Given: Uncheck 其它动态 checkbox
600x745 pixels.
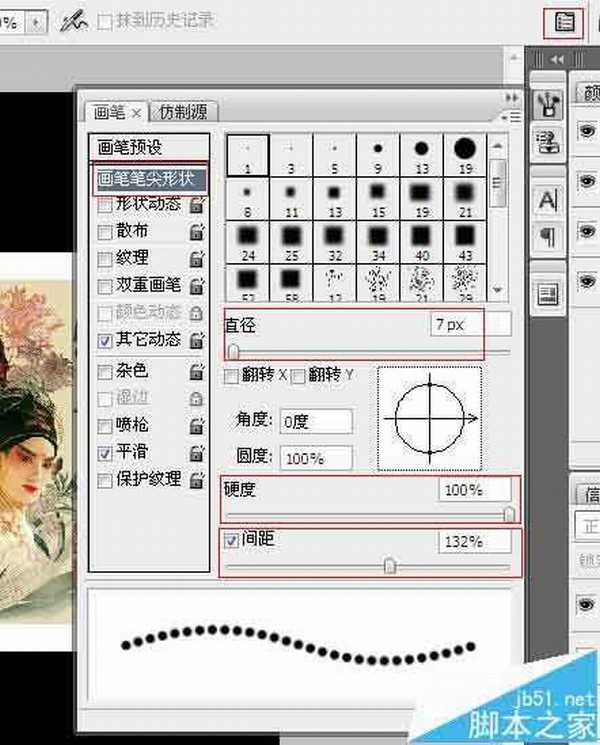Looking at the screenshot, I should [104, 341].
